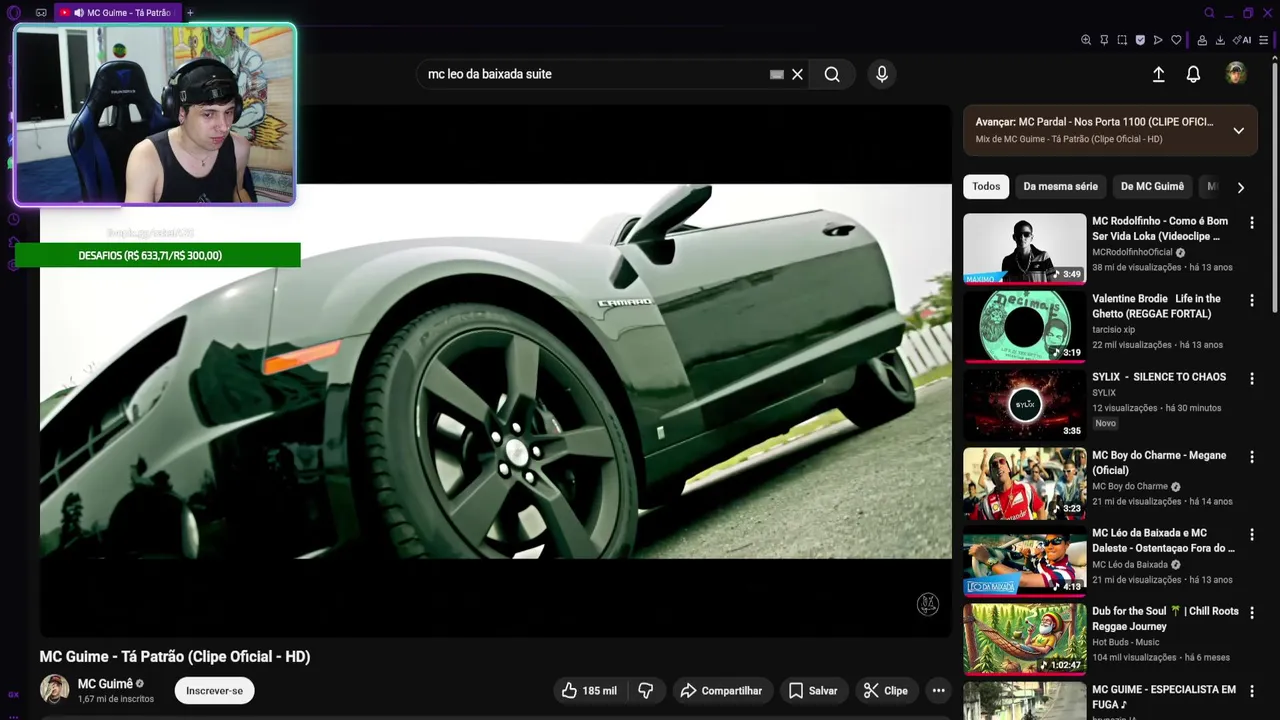
Task: Open SYLIX Silence to Chaos thumbnail
Action: click(x=1024, y=404)
